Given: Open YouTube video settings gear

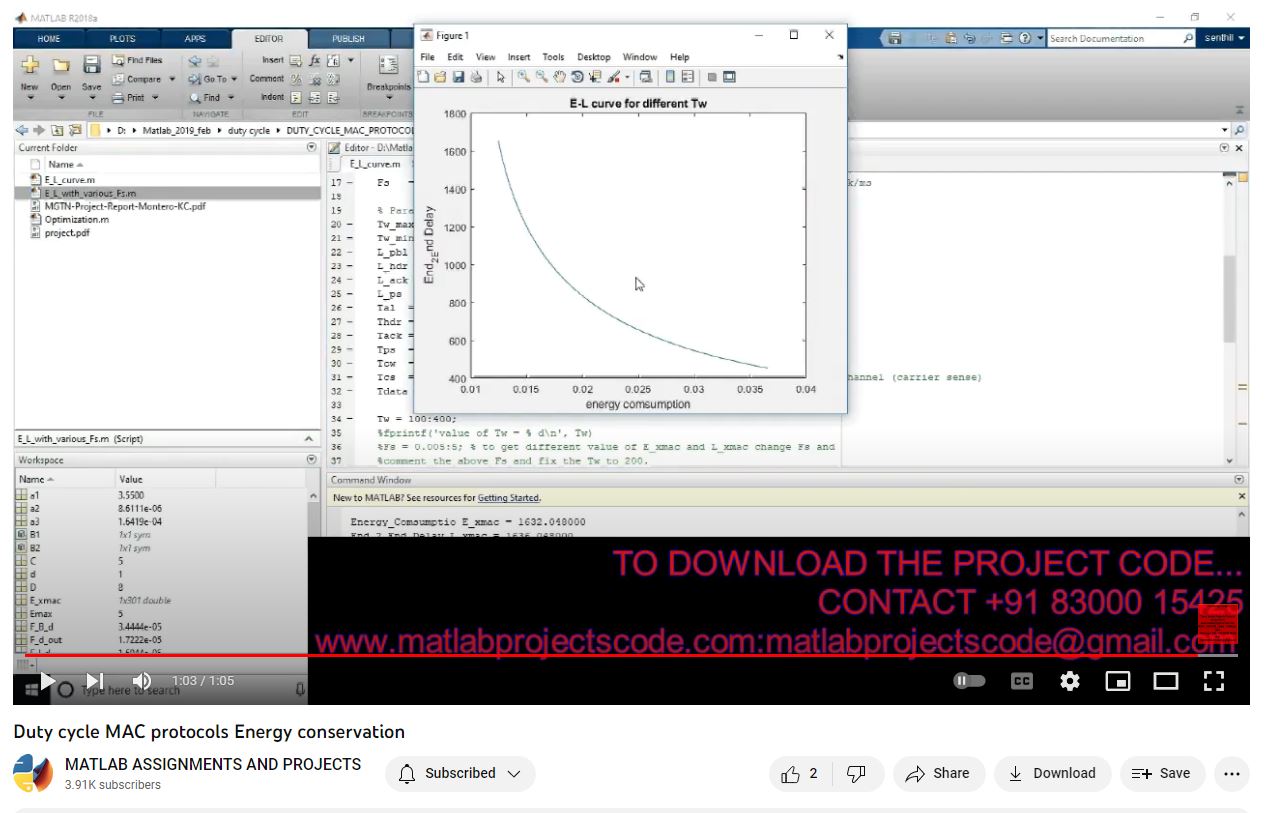Looking at the screenshot, I should 1070,681.
